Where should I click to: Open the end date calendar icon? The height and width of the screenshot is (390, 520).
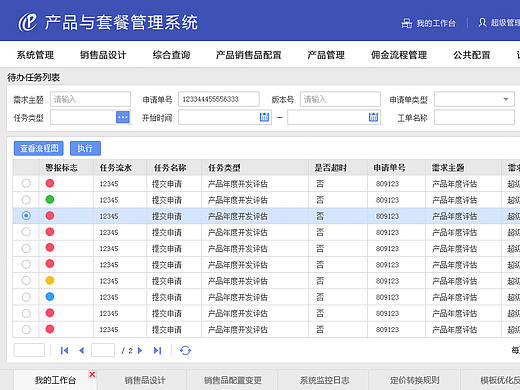pos(373,117)
